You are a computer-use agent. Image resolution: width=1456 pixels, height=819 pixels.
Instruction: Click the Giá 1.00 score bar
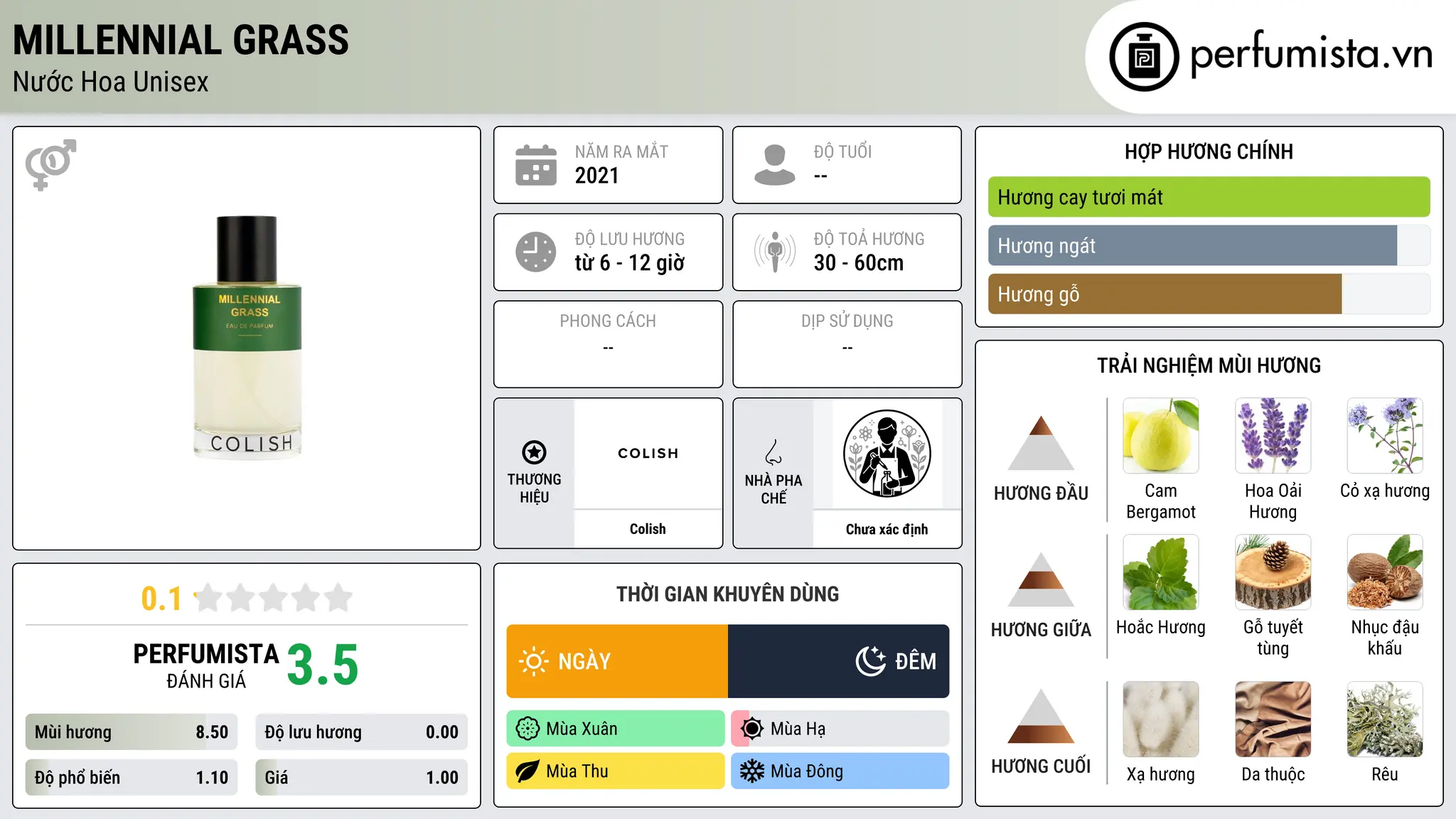[x=361, y=778]
